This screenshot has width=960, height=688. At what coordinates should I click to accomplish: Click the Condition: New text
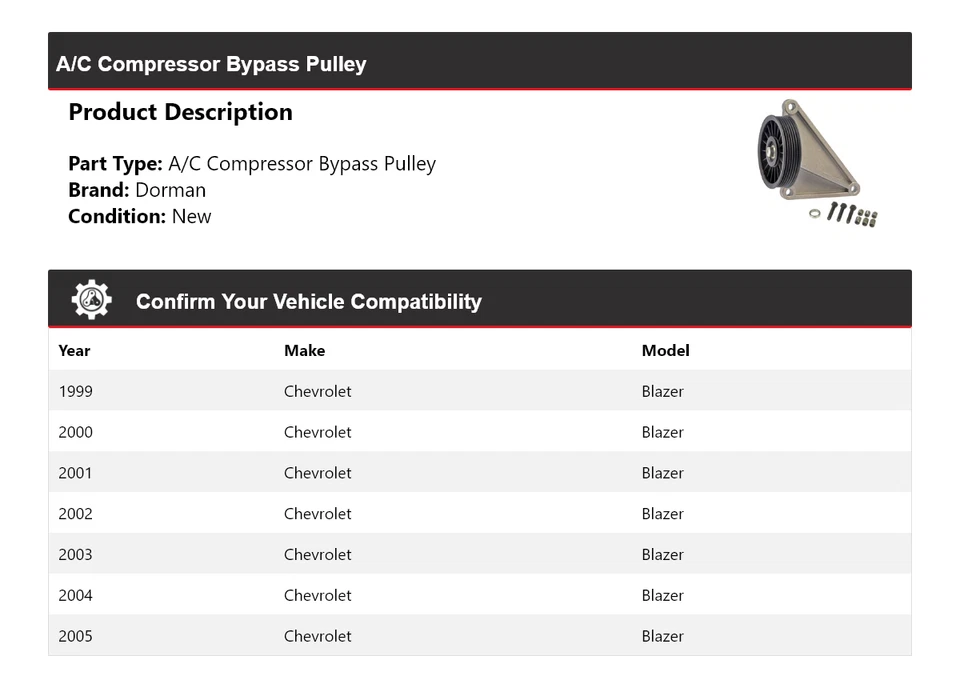(140, 216)
